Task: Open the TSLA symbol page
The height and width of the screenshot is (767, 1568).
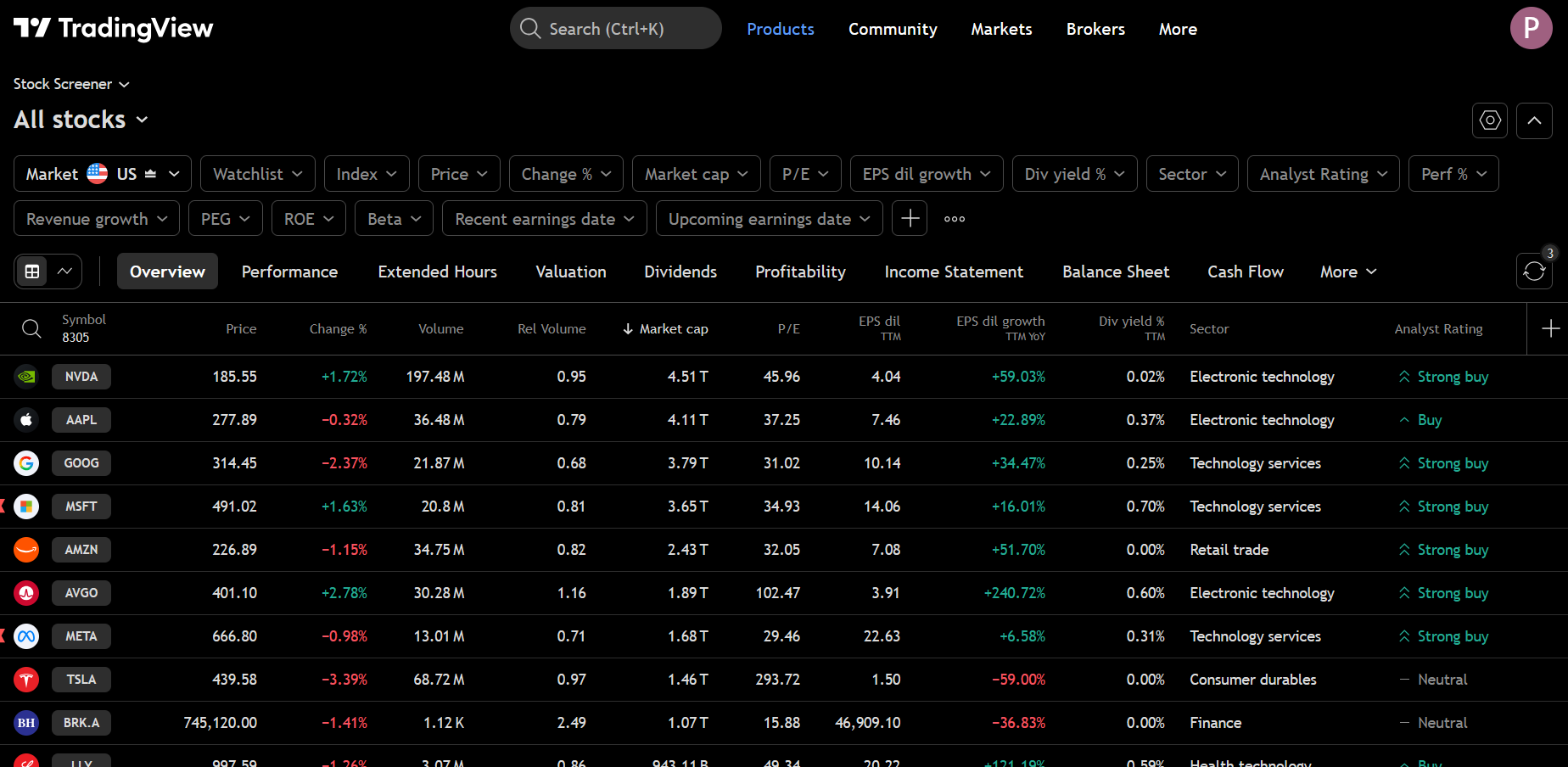Action: [81, 679]
